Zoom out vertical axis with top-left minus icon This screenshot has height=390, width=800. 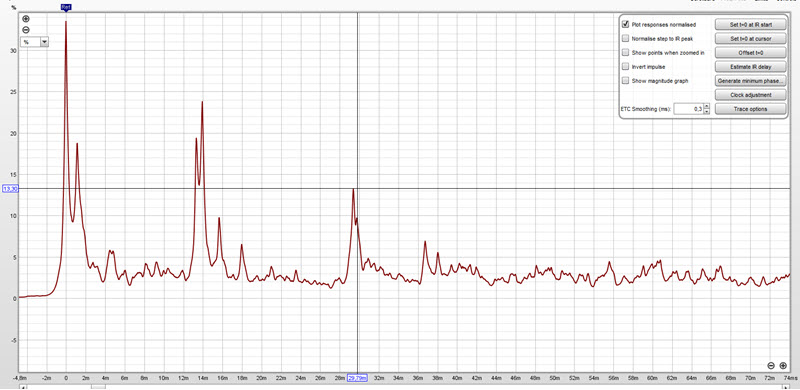click(26, 30)
